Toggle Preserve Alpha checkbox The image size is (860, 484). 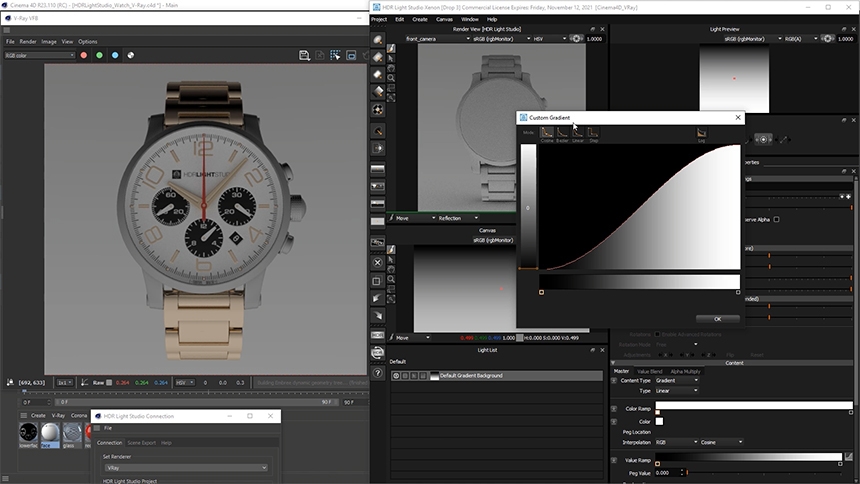[776, 220]
